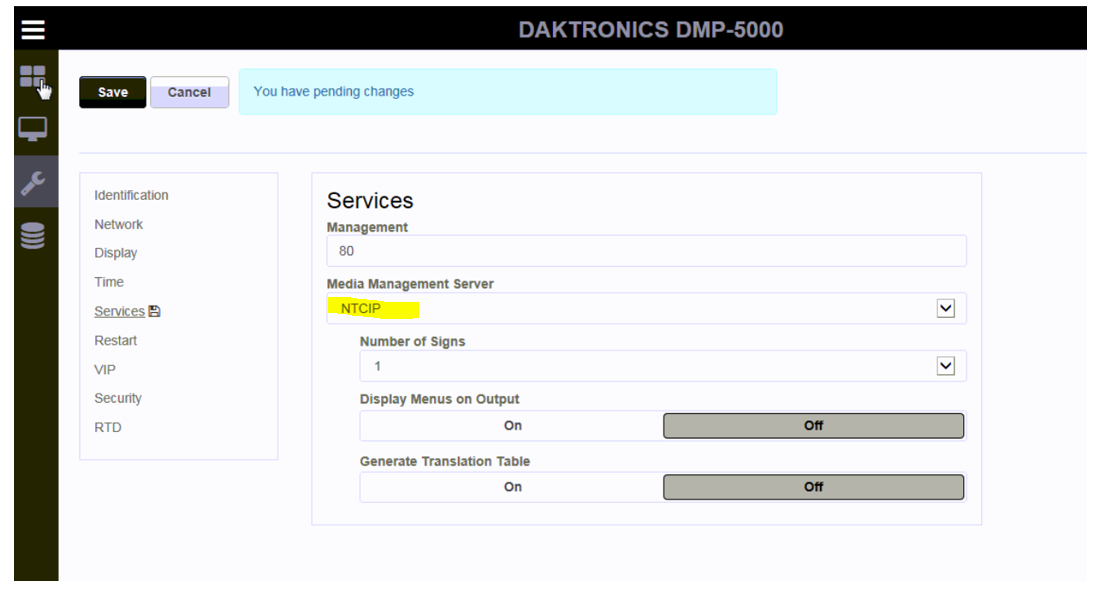Image resolution: width=1120 pixels, height=592 pixels.
Task: Click the Management port input field
Action: click(x=646, y=251)
